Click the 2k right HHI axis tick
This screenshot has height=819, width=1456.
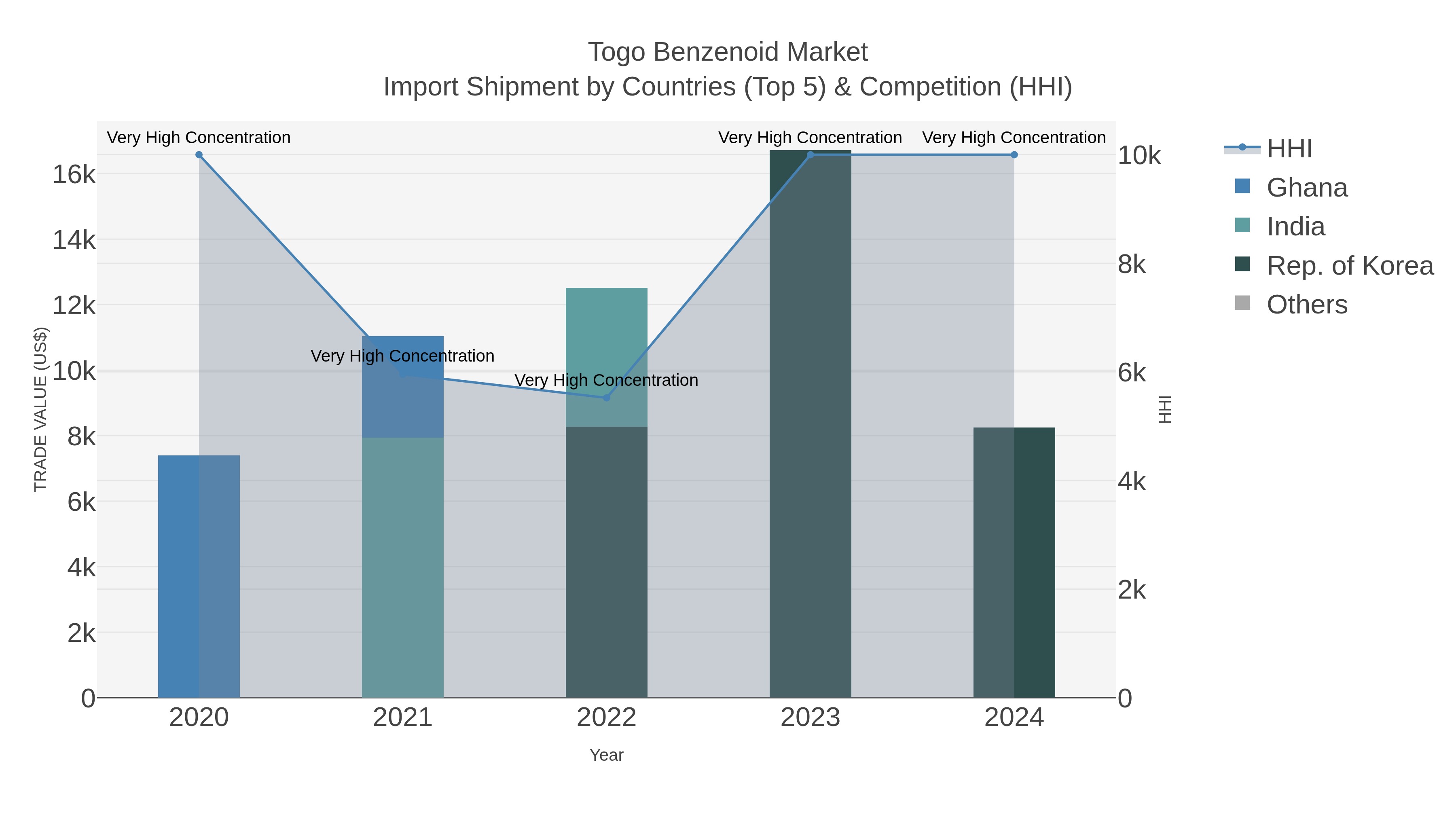1132,590
